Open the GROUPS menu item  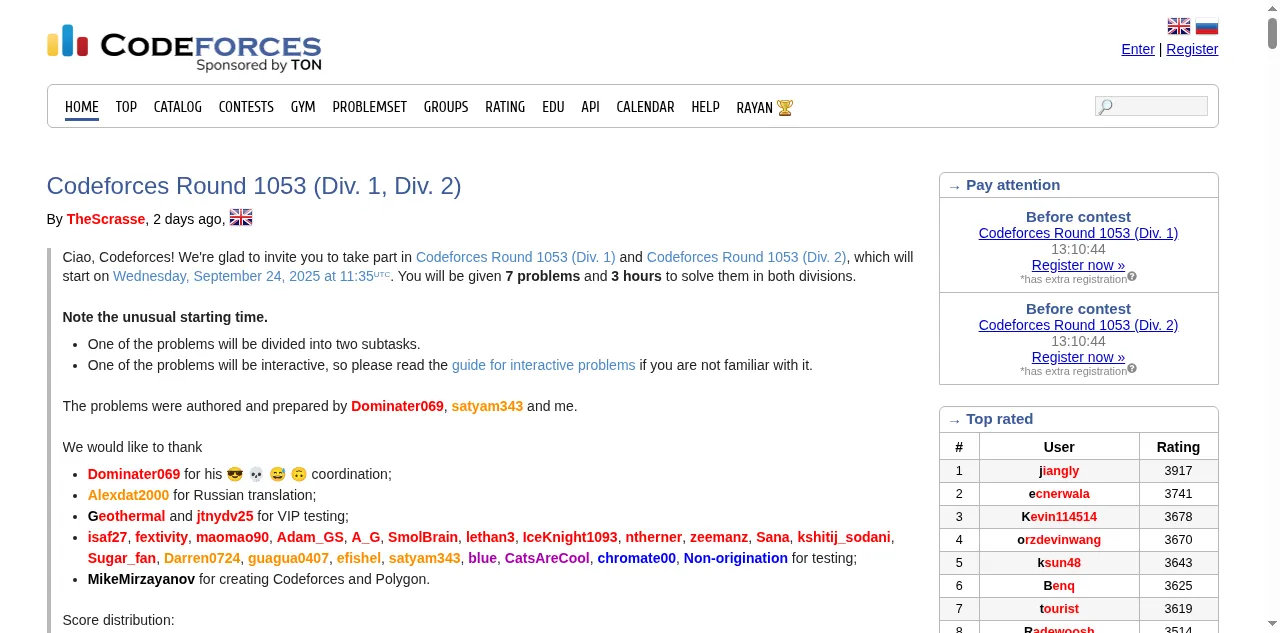tap(446, 107)
